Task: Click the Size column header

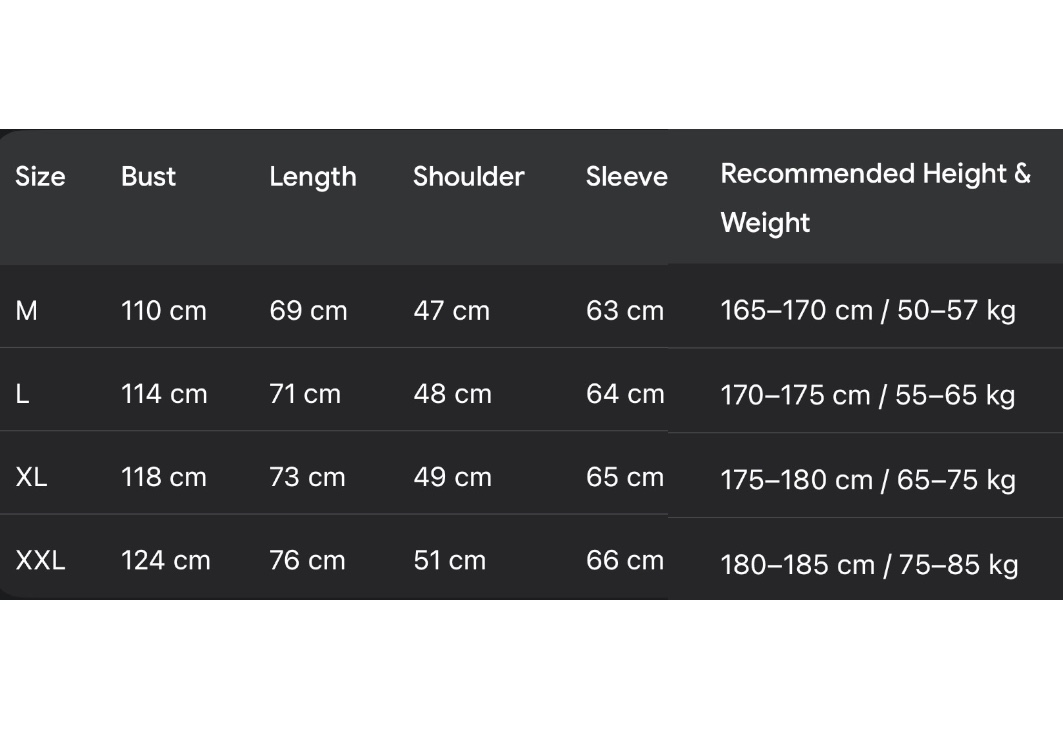Action: [40, 177]
